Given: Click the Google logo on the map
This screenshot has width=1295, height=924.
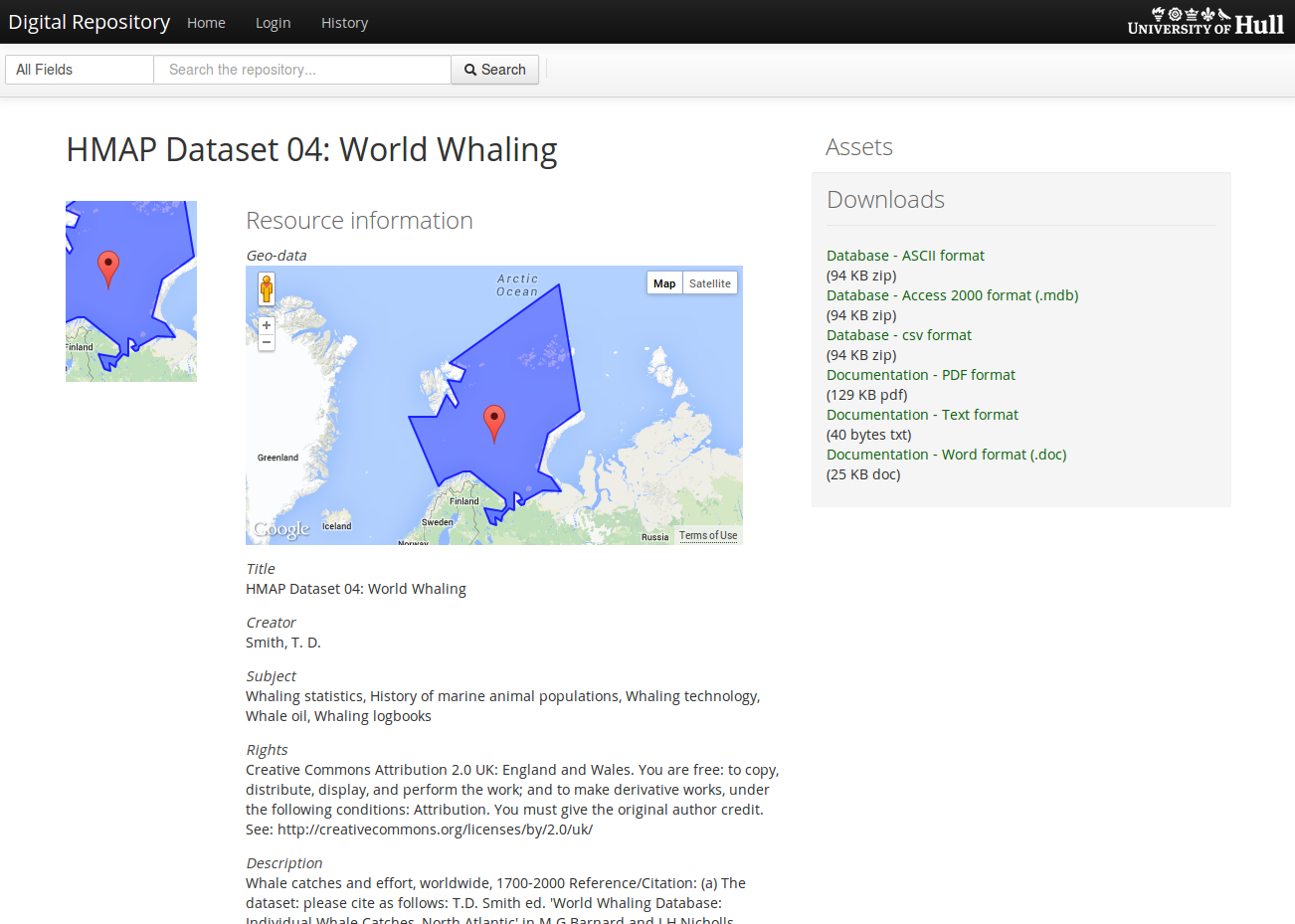Looking at the screenshot, I should click(279, 529).
